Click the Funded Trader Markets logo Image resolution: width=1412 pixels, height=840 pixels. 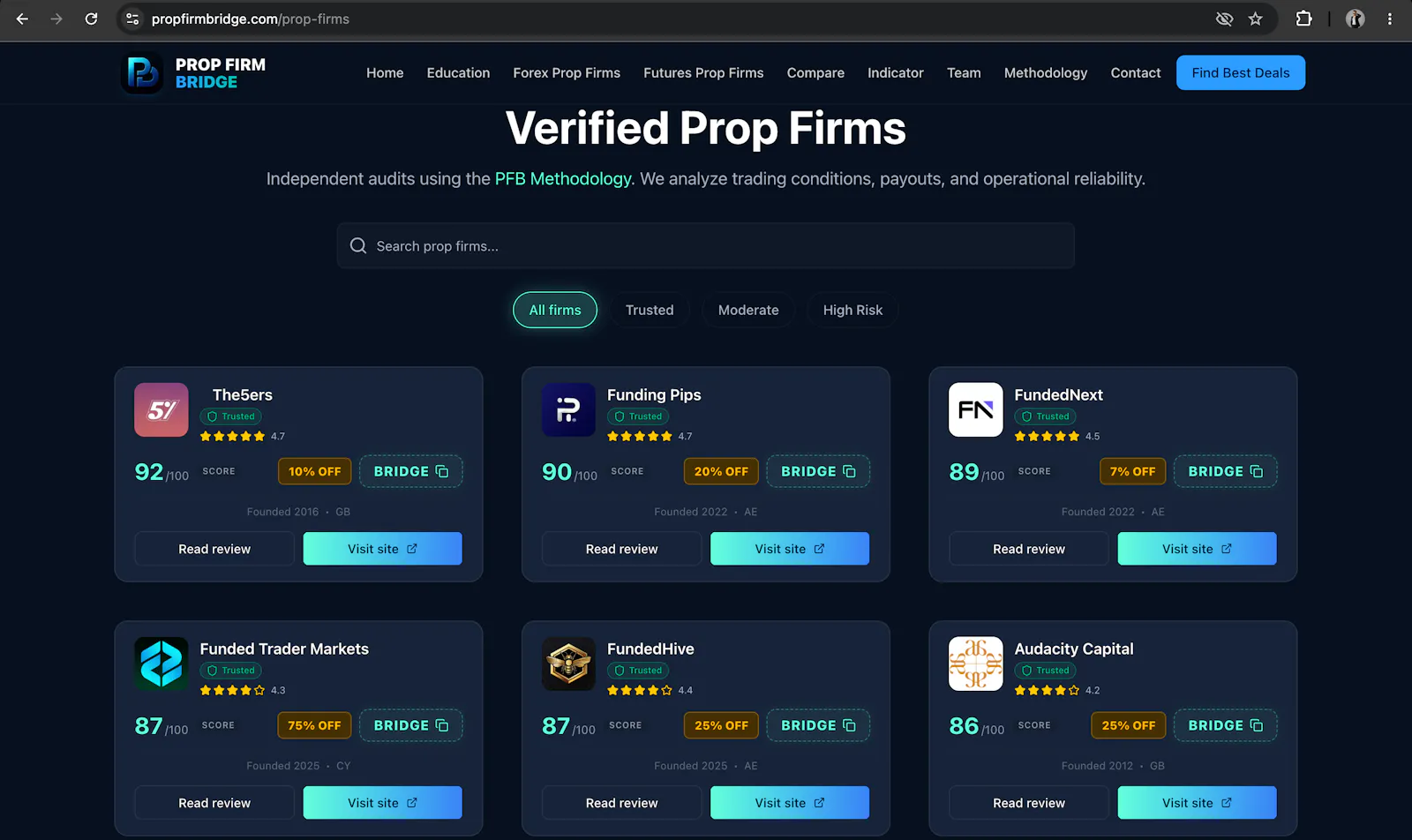(161, 664)
